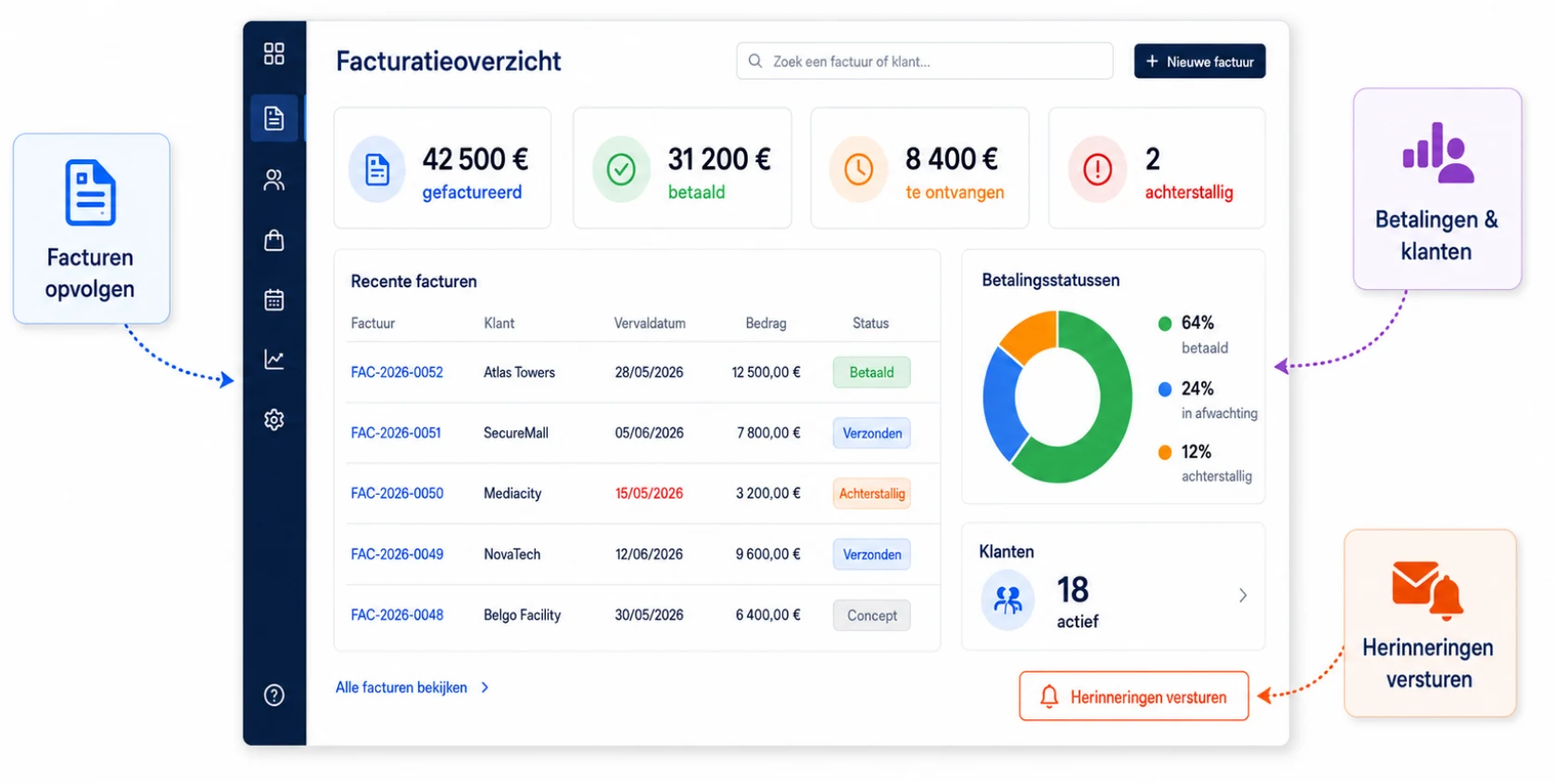
Task: Open the dashboard grid icon in sidebar
Action: [273, 54]
